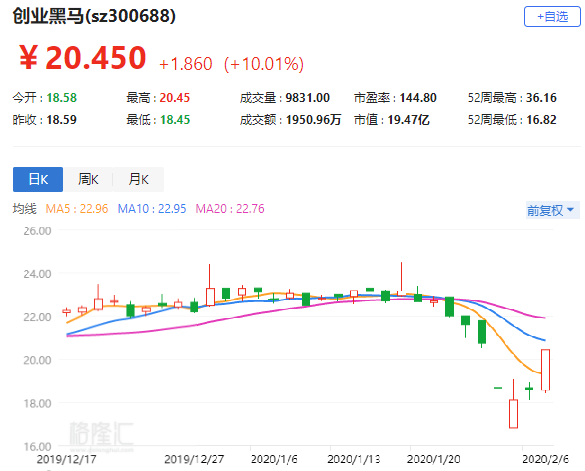585x471 pixels.
Task: Switch to 日K daily chart tab
Action: coord(38,180)
